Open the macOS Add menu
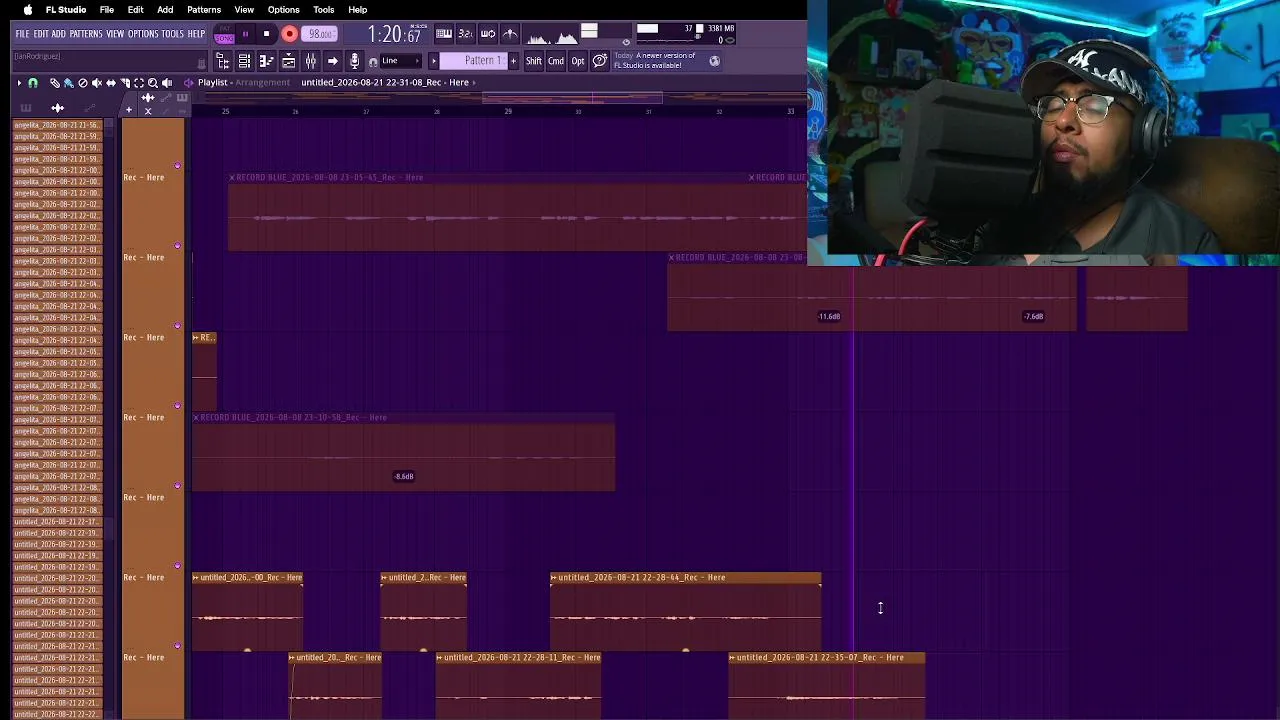Image resolution: width=1280 pixels, height=720 pixels. click(x=165, y=10)
